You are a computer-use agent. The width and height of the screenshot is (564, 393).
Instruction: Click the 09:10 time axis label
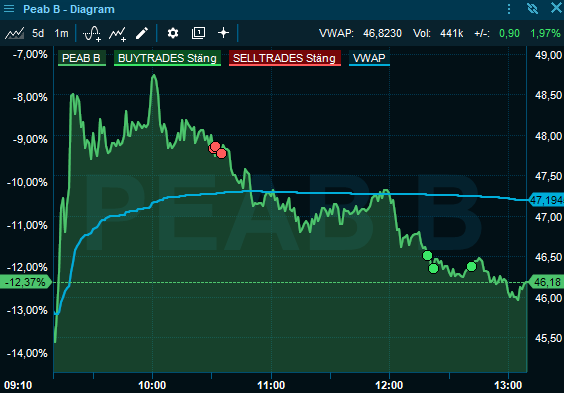(18, 385)
